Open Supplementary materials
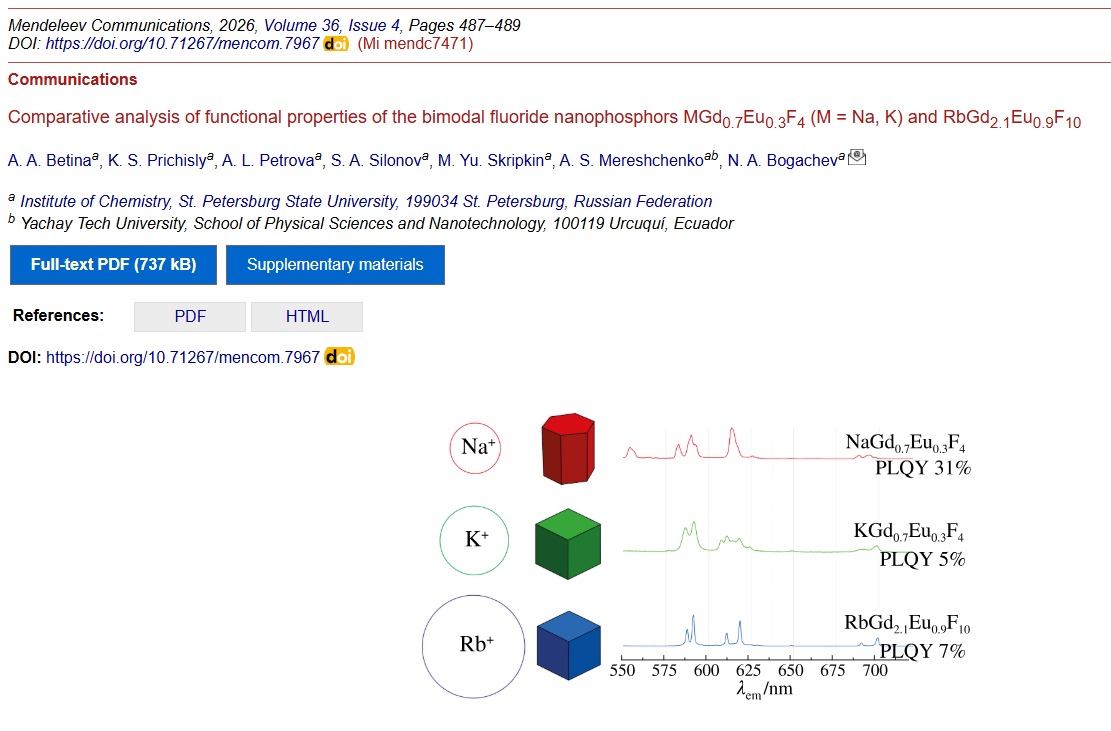1111x731 pixels. (x=335, y=265)
